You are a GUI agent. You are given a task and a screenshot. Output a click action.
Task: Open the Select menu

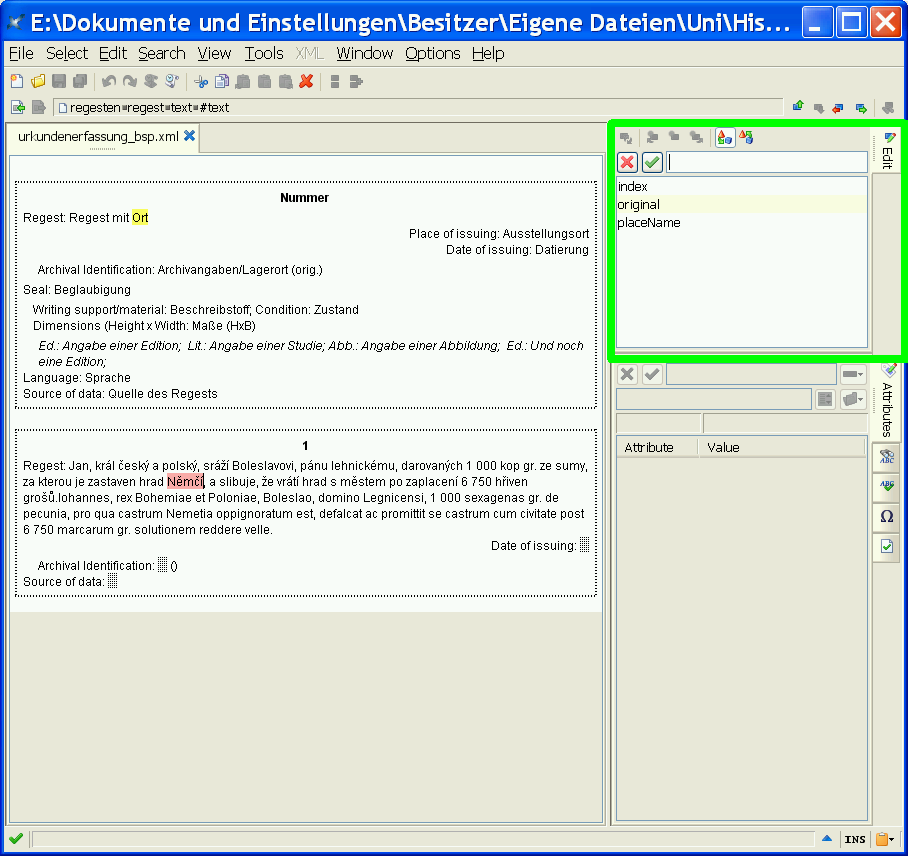tap(67, 53)
